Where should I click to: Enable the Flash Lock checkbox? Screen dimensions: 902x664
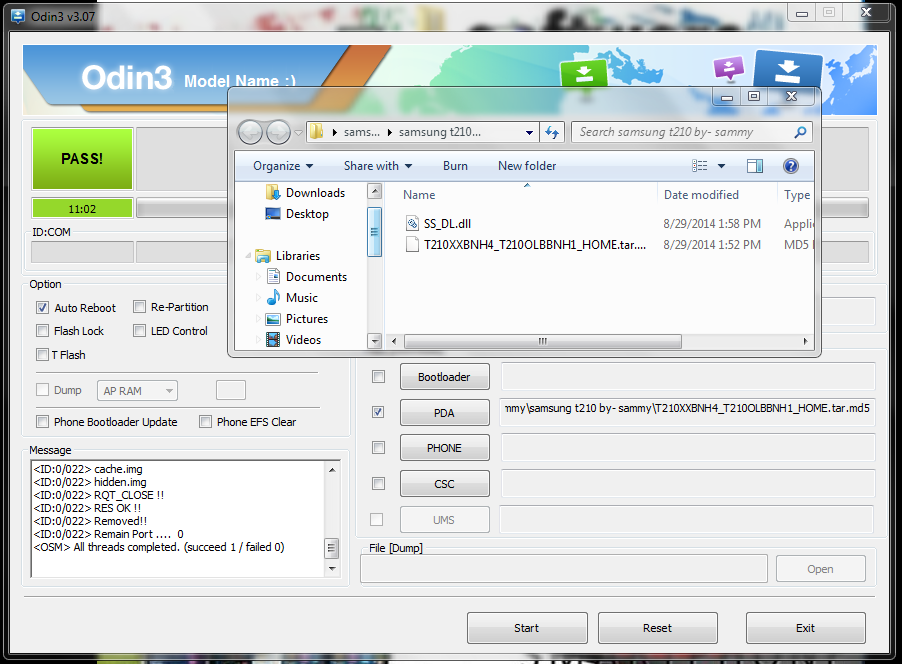click(x=43, y=330)
